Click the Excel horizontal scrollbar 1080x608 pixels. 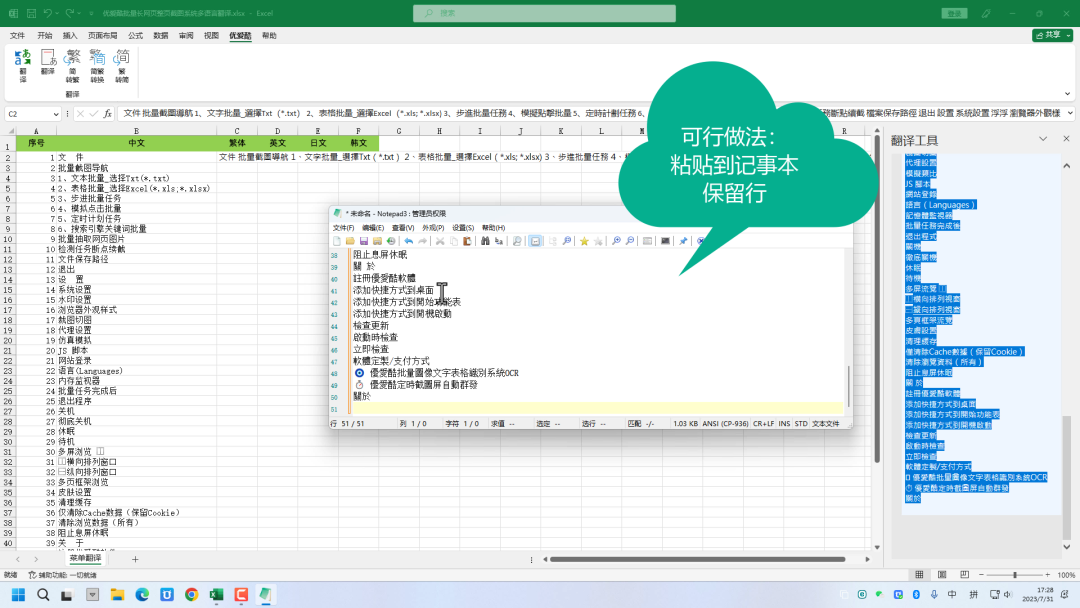[698, 559]
